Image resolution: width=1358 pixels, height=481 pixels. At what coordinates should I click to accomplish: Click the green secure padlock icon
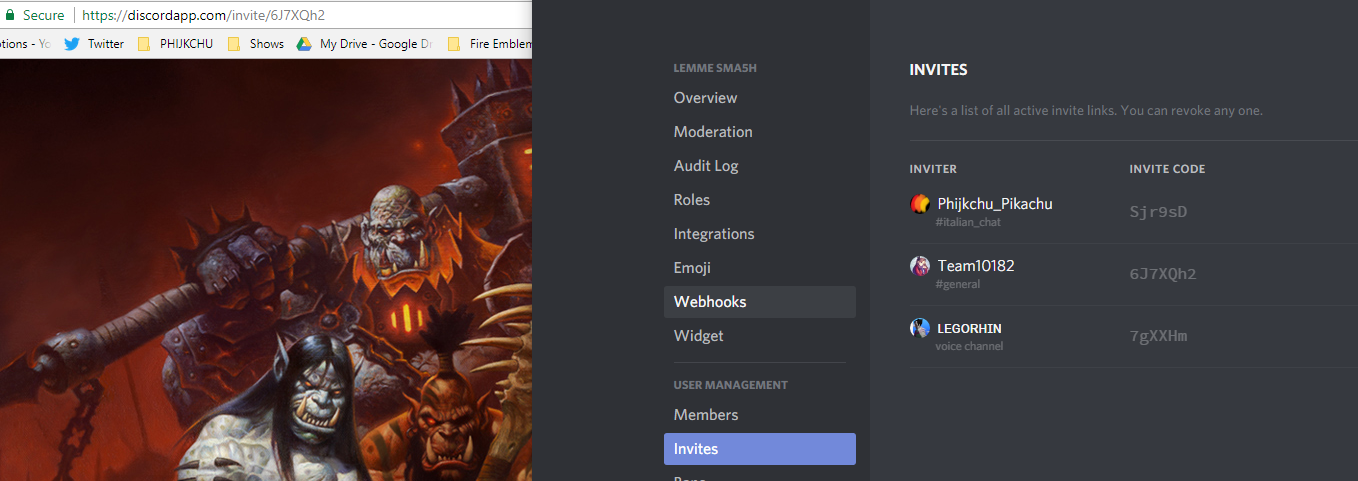pos(10,15)
